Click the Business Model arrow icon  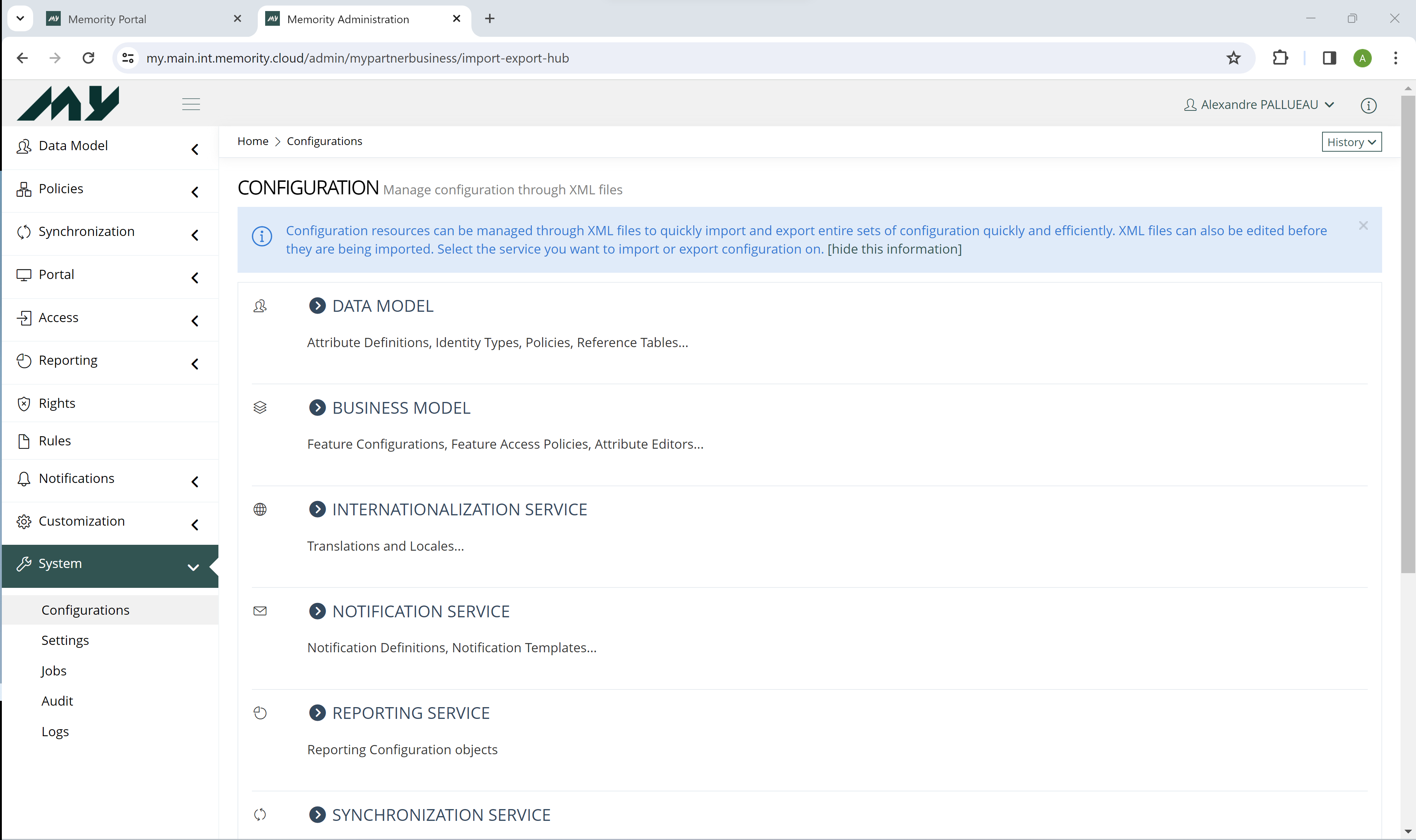[317, 407]
